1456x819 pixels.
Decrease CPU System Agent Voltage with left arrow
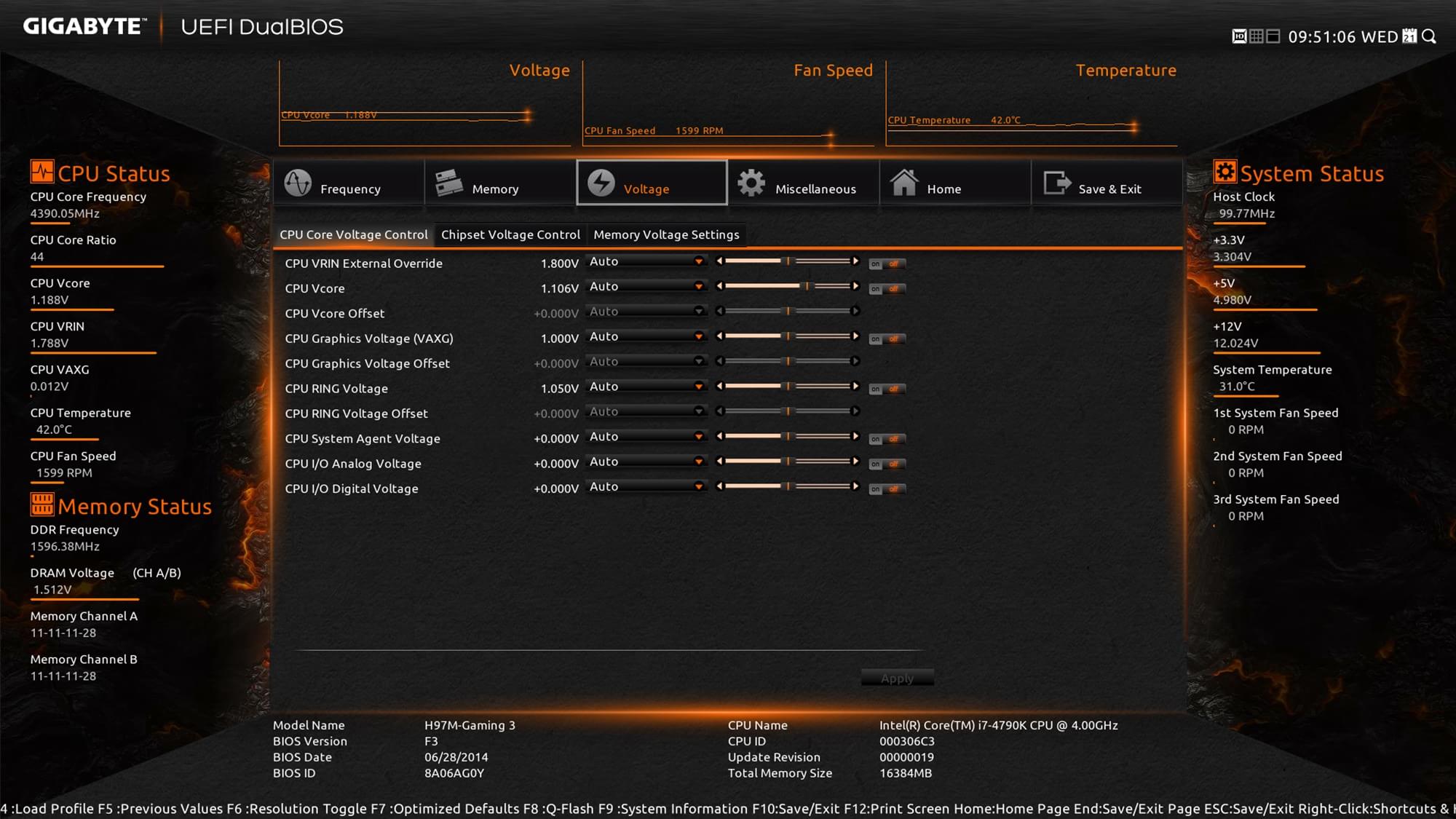(x=719, y=436)
